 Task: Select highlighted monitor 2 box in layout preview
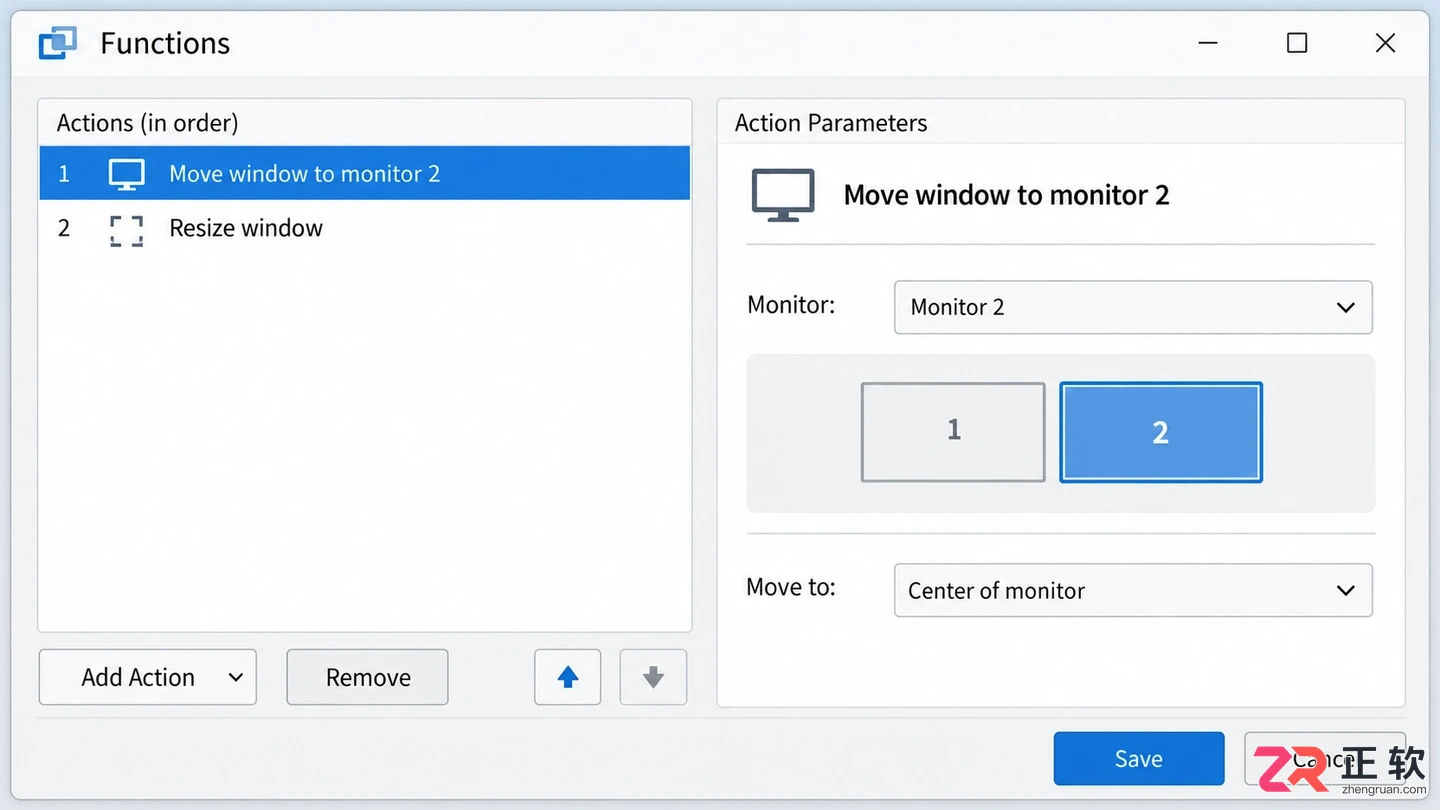(x=1161, y=432)
